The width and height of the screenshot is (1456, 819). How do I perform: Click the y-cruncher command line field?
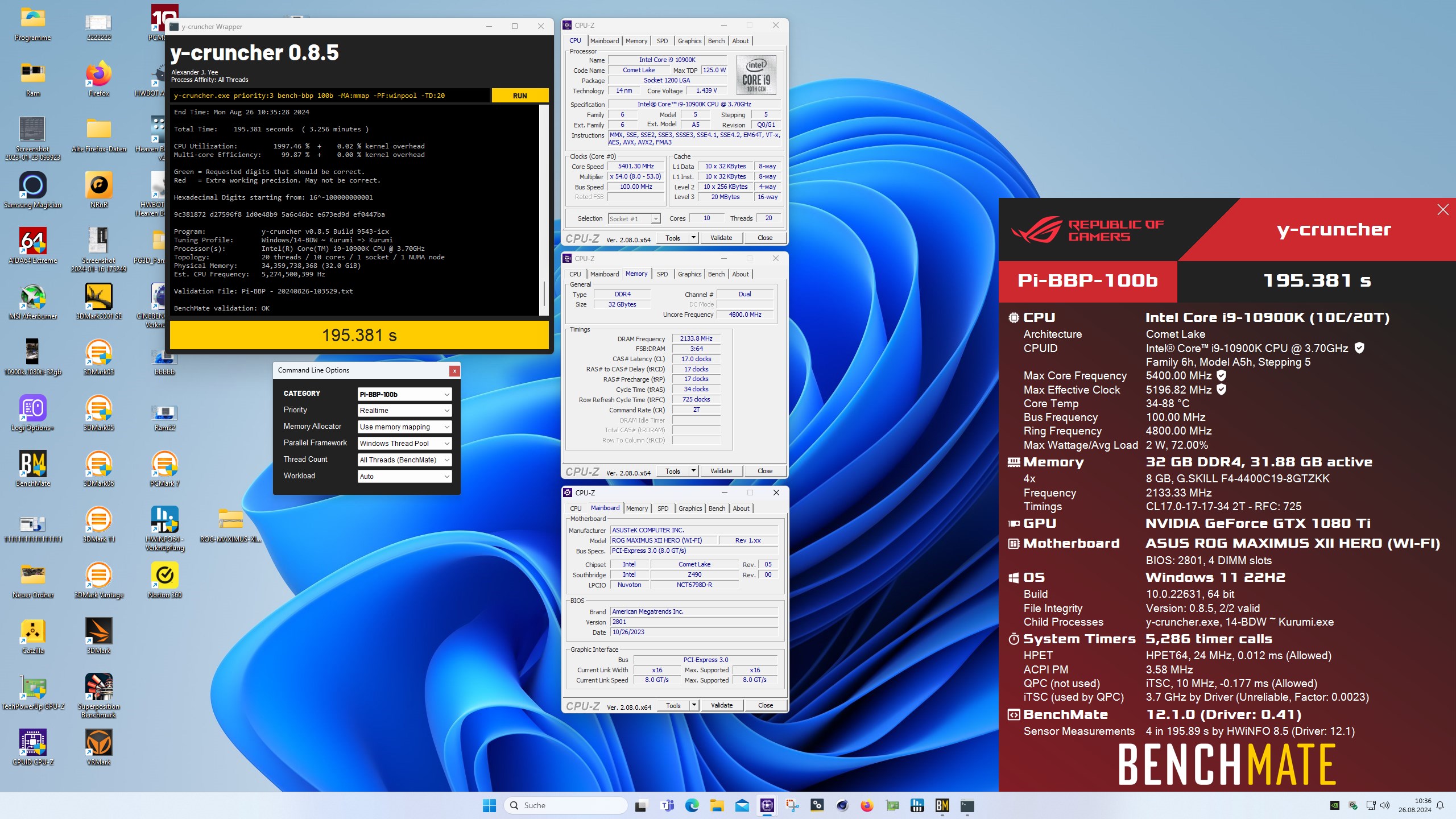pyautogui.click(x=330, y=96)
